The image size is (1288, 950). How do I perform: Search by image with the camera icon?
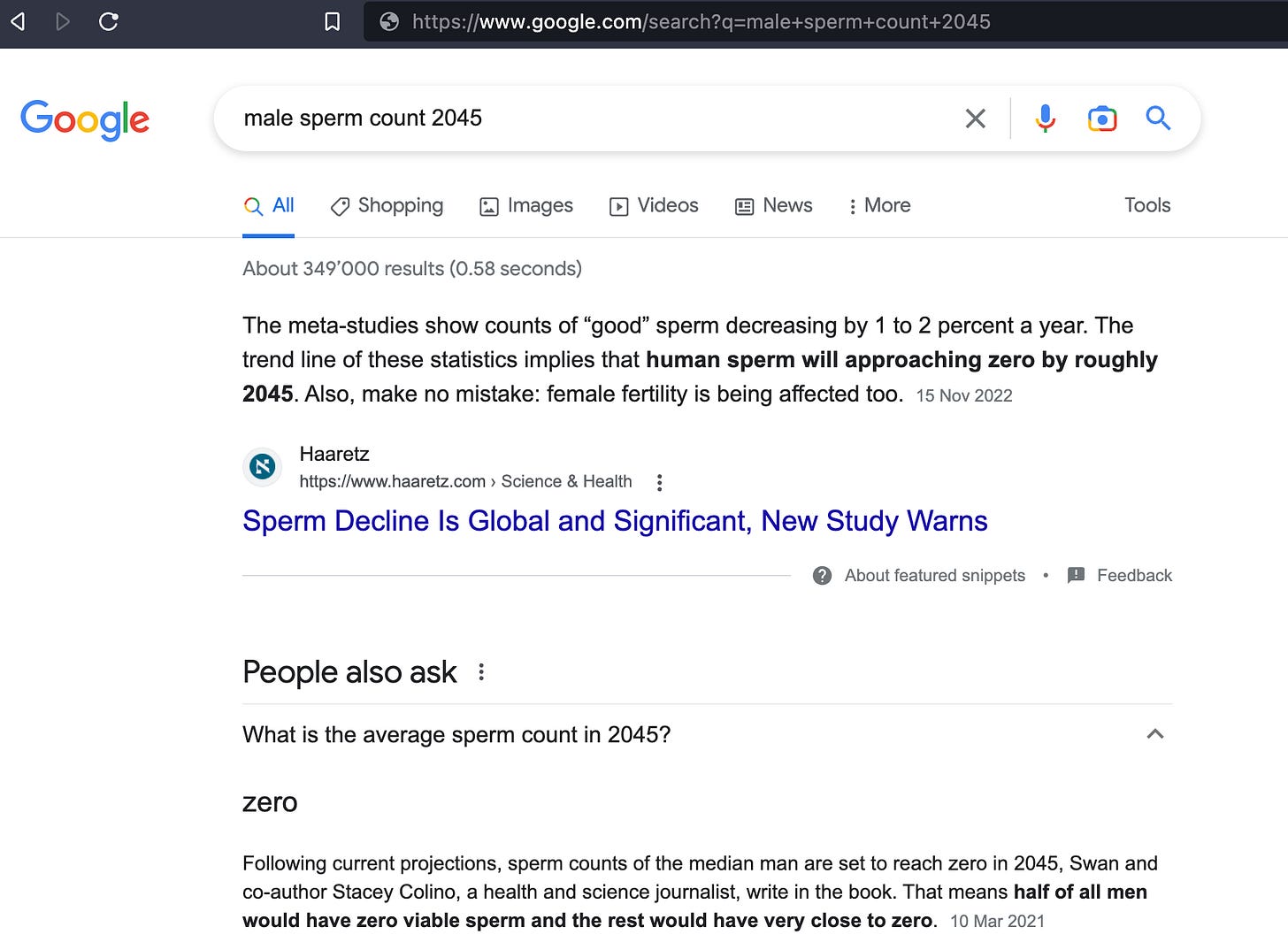[x=1102, y=119]
